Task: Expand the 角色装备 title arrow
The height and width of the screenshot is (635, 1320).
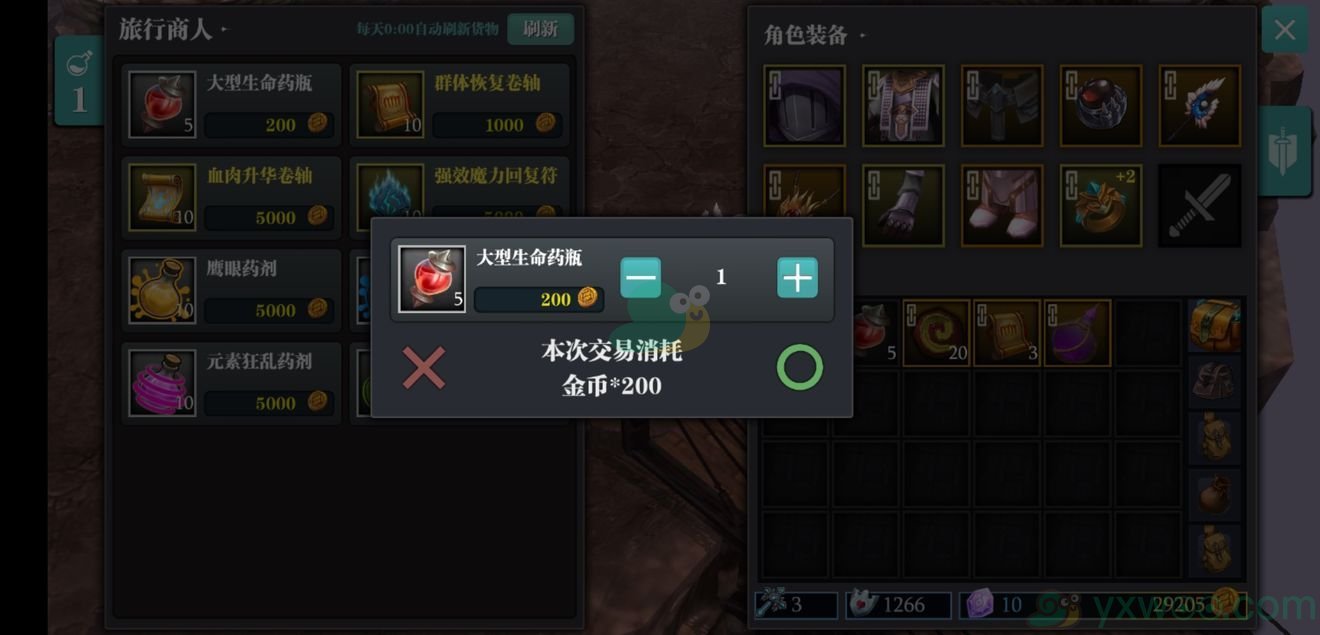Action: coord(861,36)
